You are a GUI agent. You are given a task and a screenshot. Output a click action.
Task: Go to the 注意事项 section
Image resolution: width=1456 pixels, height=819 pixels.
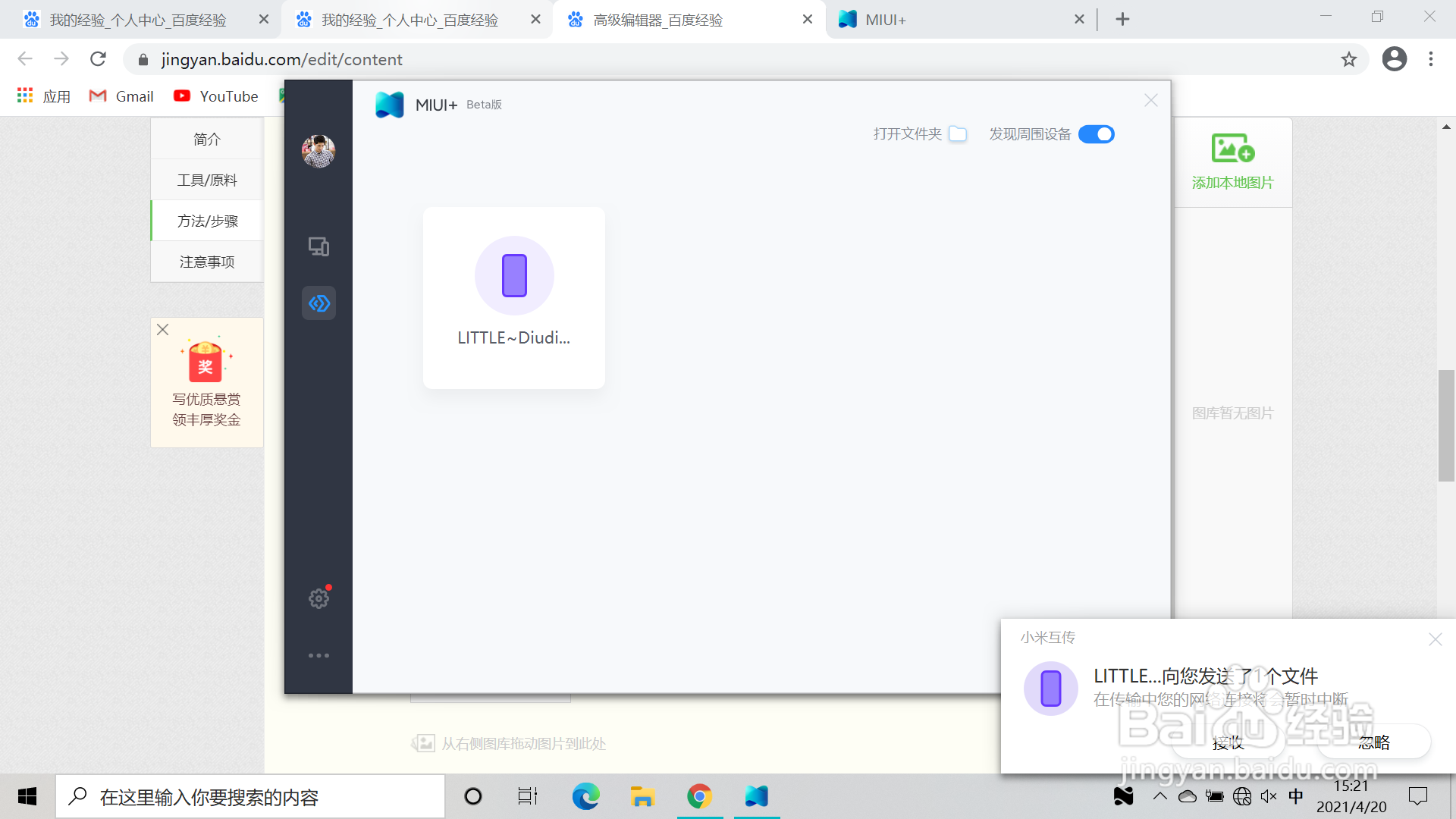tap(207, 262)
